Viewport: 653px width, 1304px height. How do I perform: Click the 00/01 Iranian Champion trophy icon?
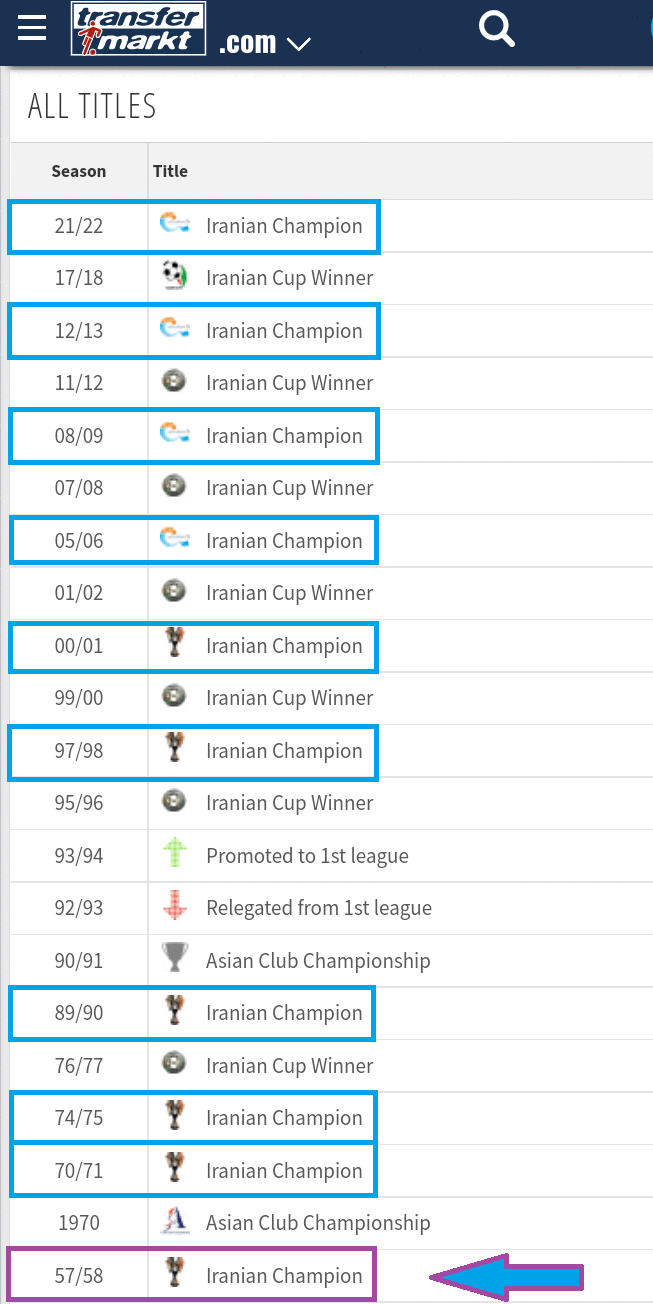175,645
